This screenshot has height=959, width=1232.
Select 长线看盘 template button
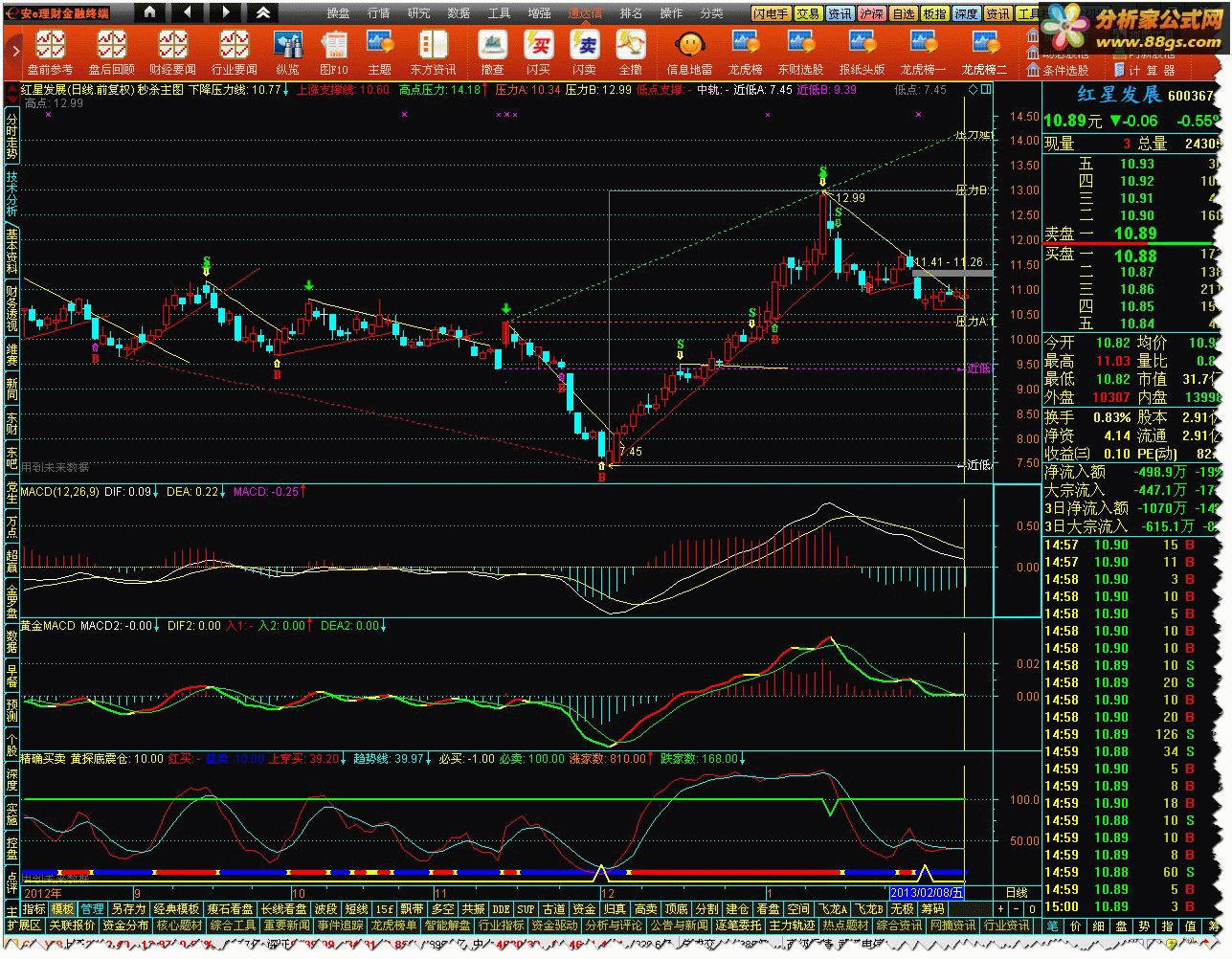click(x=283, y=909)
